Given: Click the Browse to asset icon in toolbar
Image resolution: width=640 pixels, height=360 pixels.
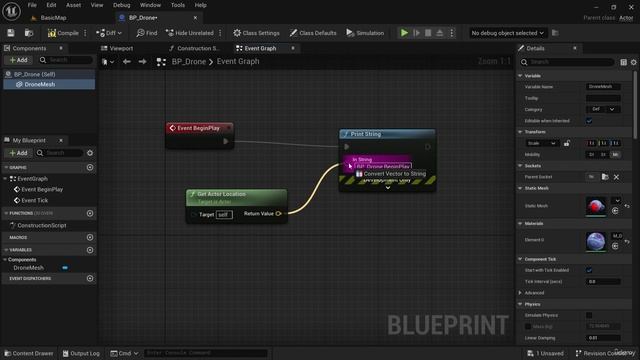Looking at the screenshot, I should point(29,33).
